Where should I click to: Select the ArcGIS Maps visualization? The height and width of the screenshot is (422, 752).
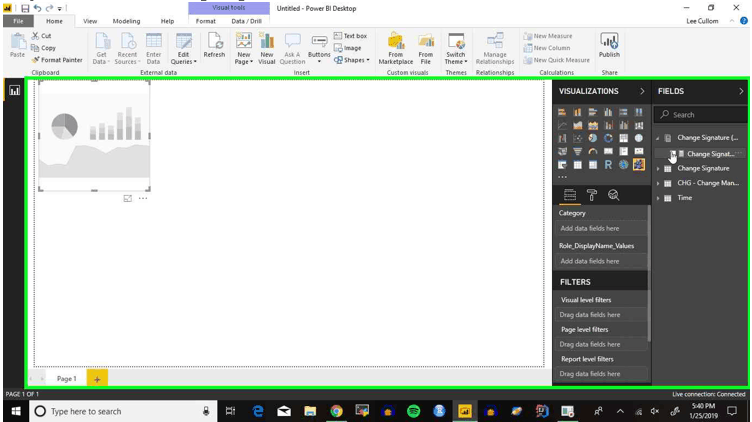(623, 165)
